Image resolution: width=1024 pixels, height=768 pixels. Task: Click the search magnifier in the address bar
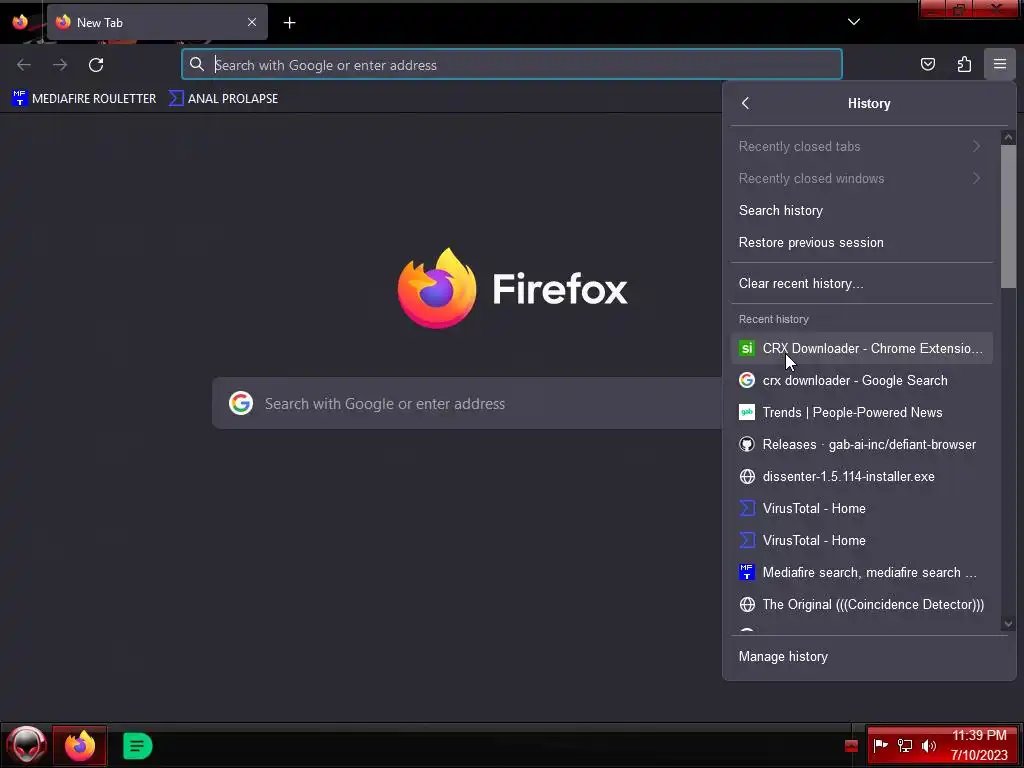coord(197,64)
